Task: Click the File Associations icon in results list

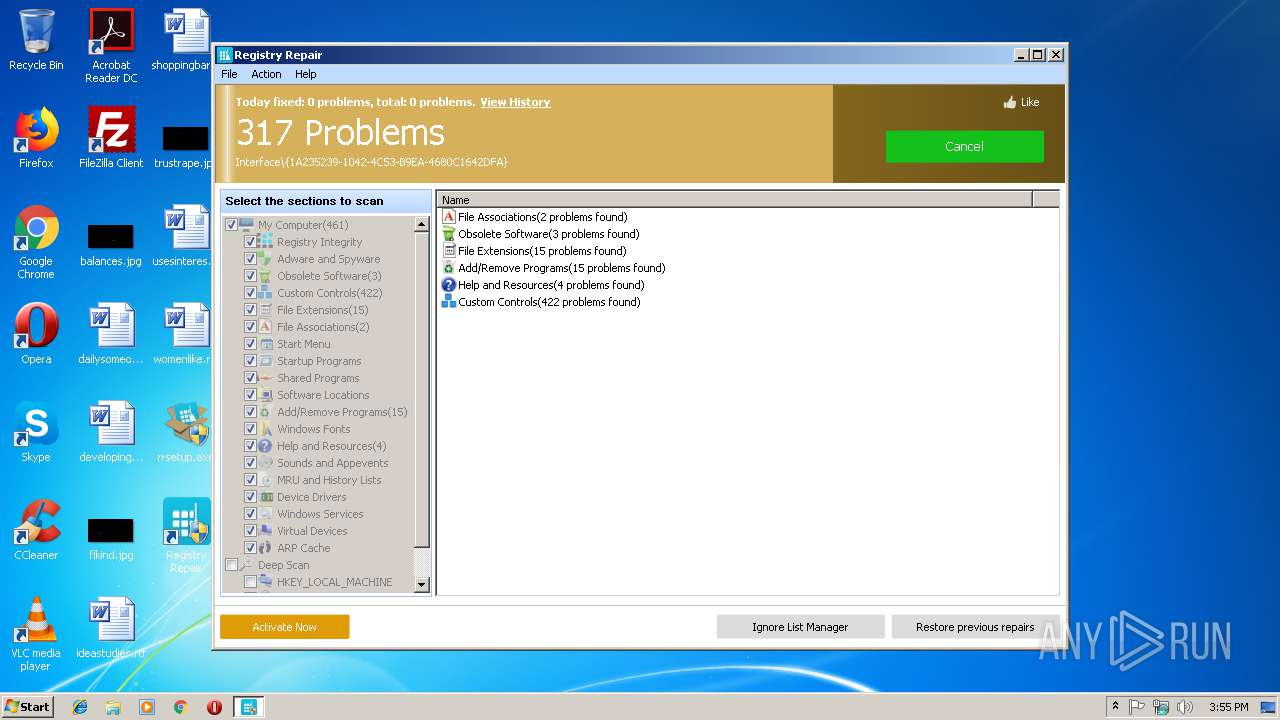Action: pyautogui.click(x=449, y=217)
